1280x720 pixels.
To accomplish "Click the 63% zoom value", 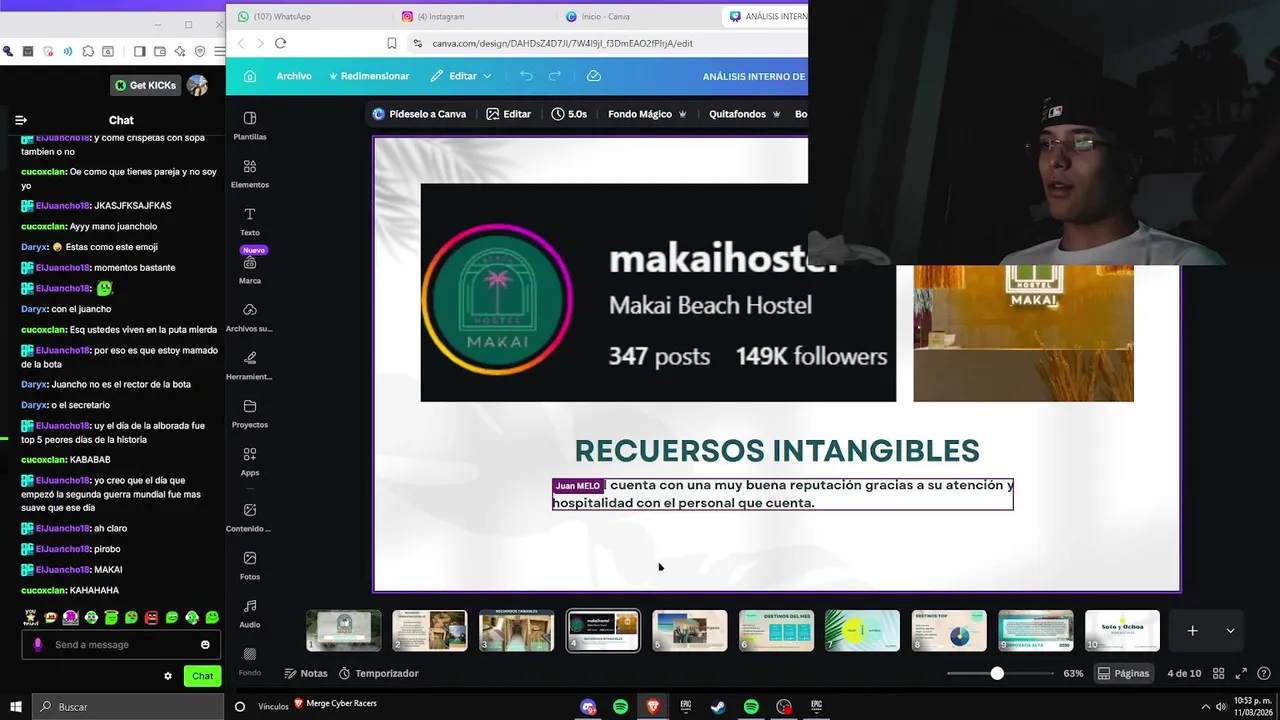I will click(x=1073, y=673).
